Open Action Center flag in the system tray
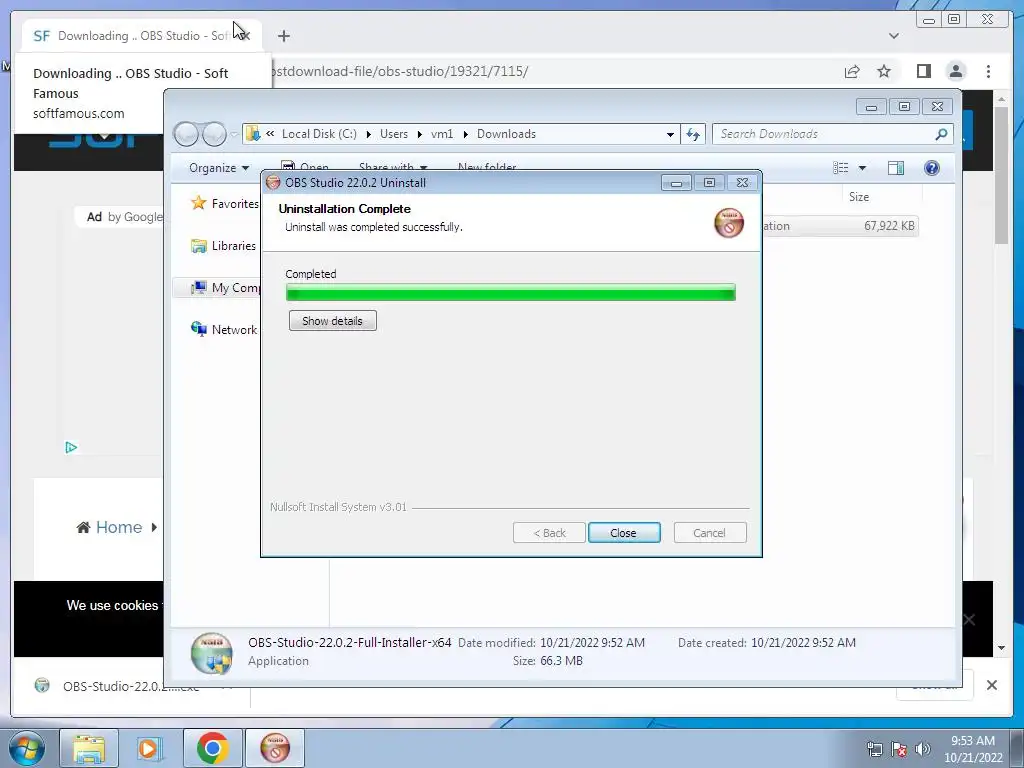Screen dimensions: 1024x768 [899, 749]
